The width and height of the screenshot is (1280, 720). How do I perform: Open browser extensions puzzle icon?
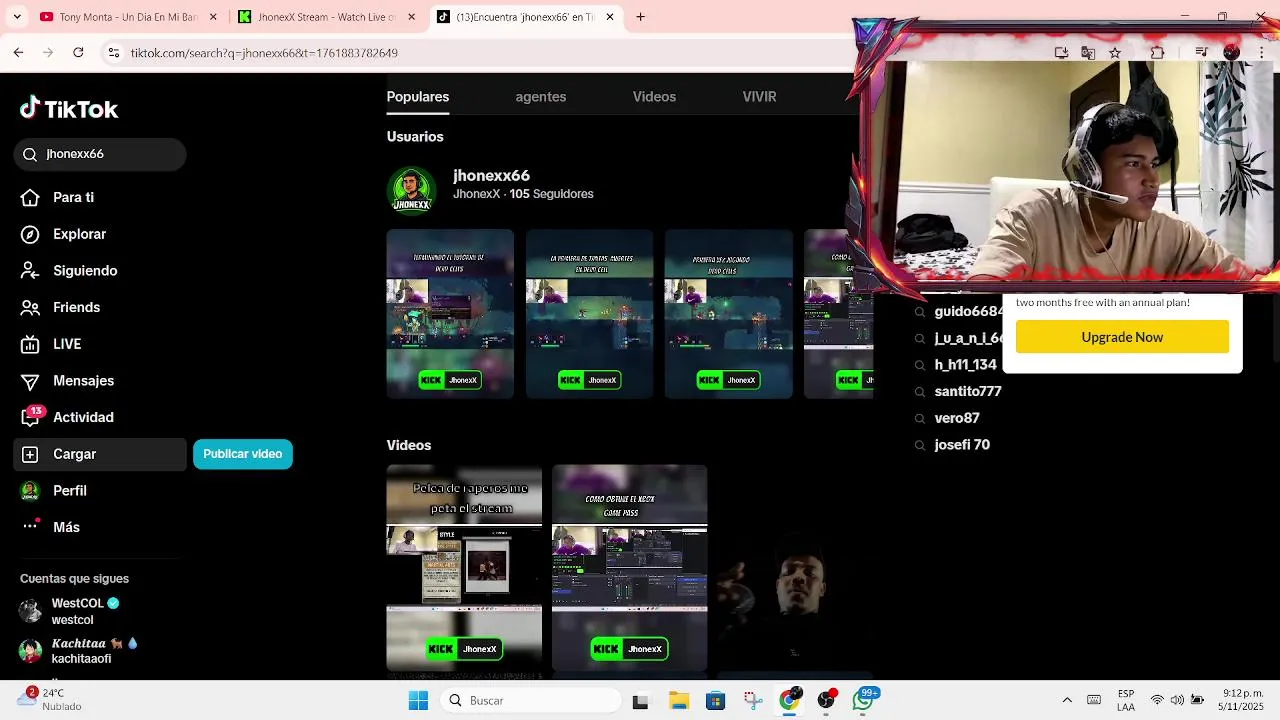click(x=1157, y=53)
